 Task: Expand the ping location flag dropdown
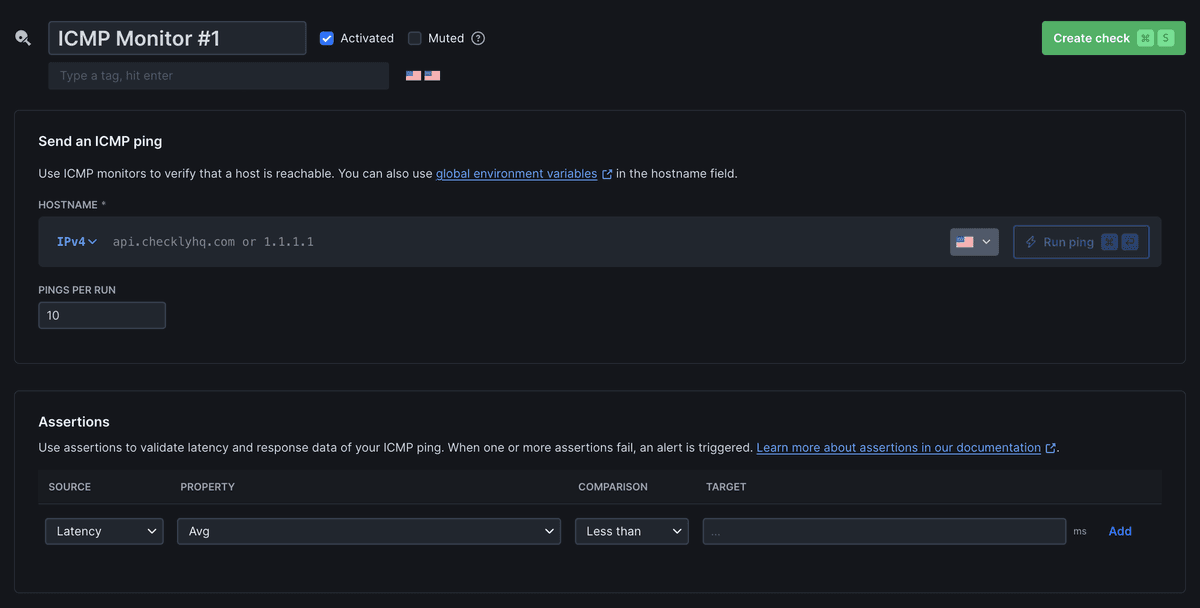click(x=974, y=242)
